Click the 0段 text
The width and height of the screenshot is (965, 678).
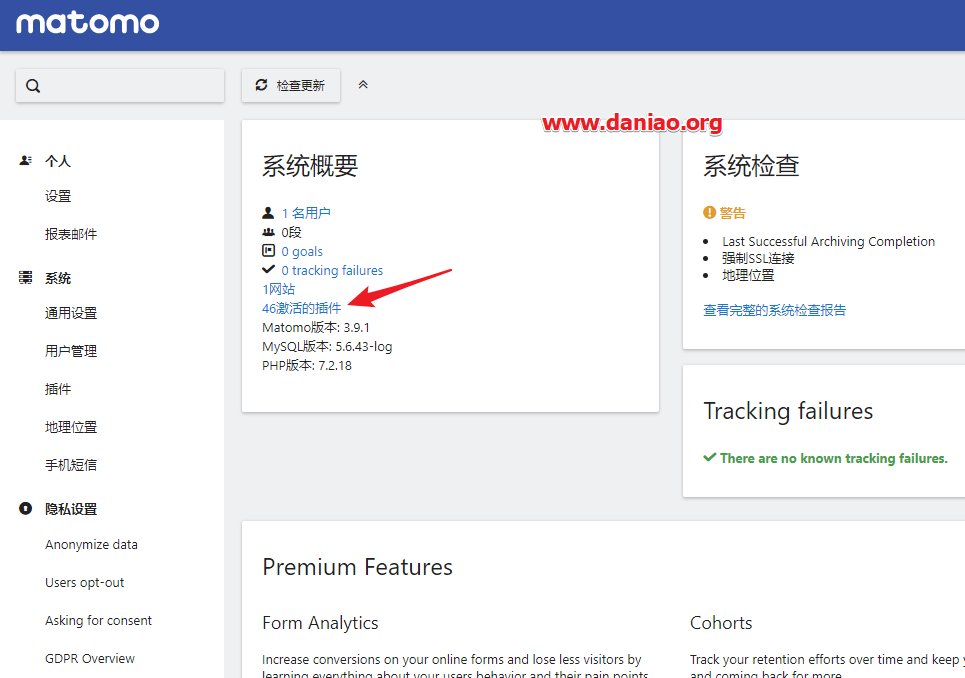[292, 232]
